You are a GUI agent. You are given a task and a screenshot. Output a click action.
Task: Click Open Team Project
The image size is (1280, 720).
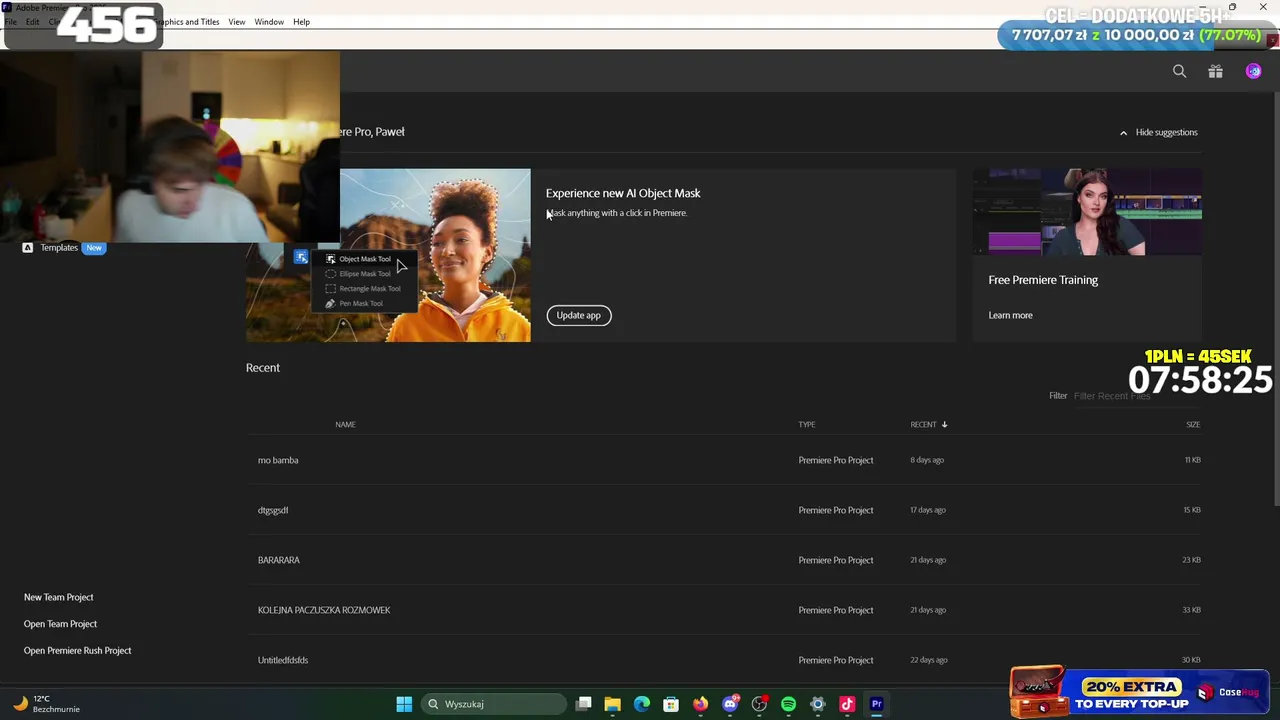coord(61,624)
